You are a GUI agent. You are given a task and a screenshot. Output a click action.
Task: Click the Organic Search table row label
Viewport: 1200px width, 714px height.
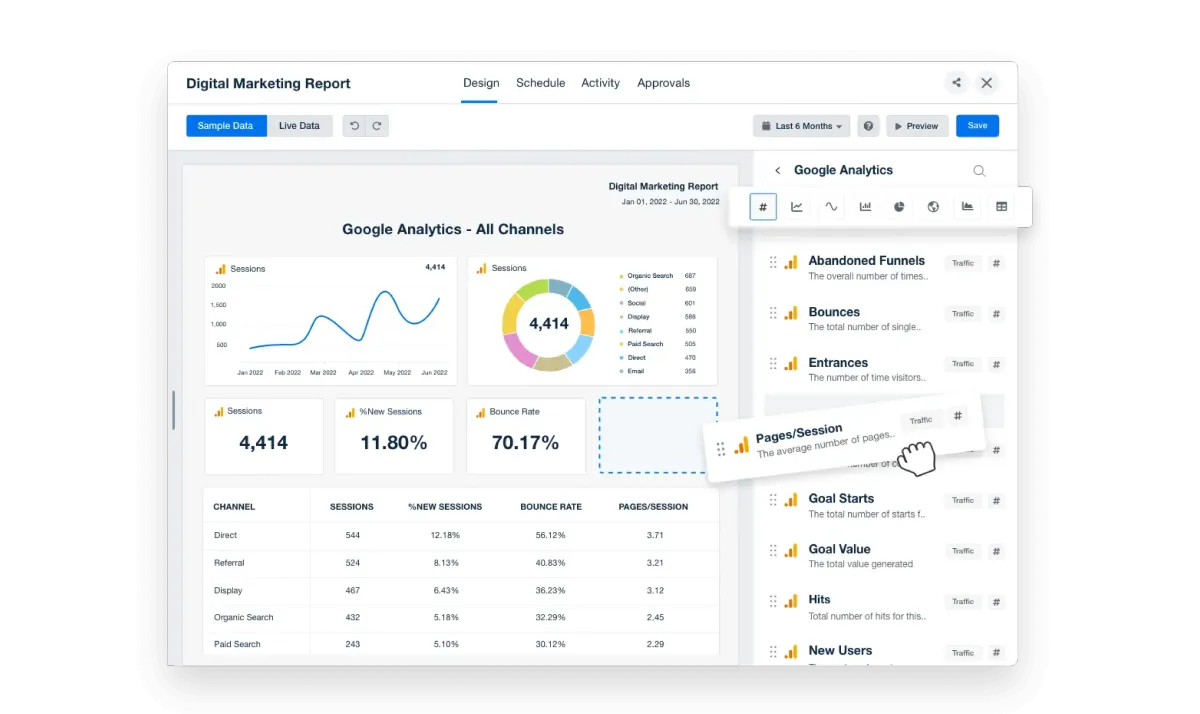tap(244, 617)
